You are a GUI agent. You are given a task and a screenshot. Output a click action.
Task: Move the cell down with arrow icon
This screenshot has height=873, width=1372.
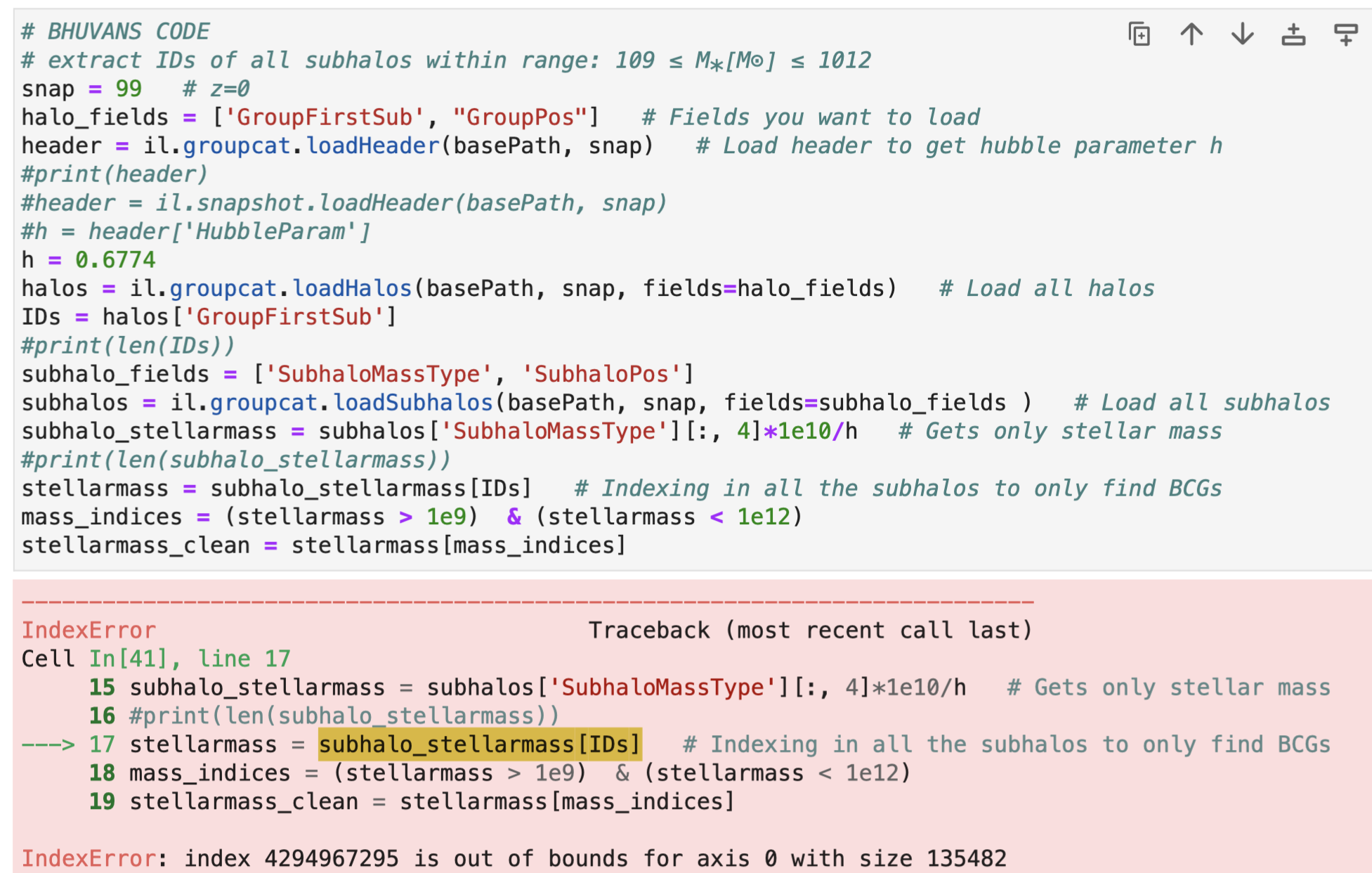(1242, 34)
